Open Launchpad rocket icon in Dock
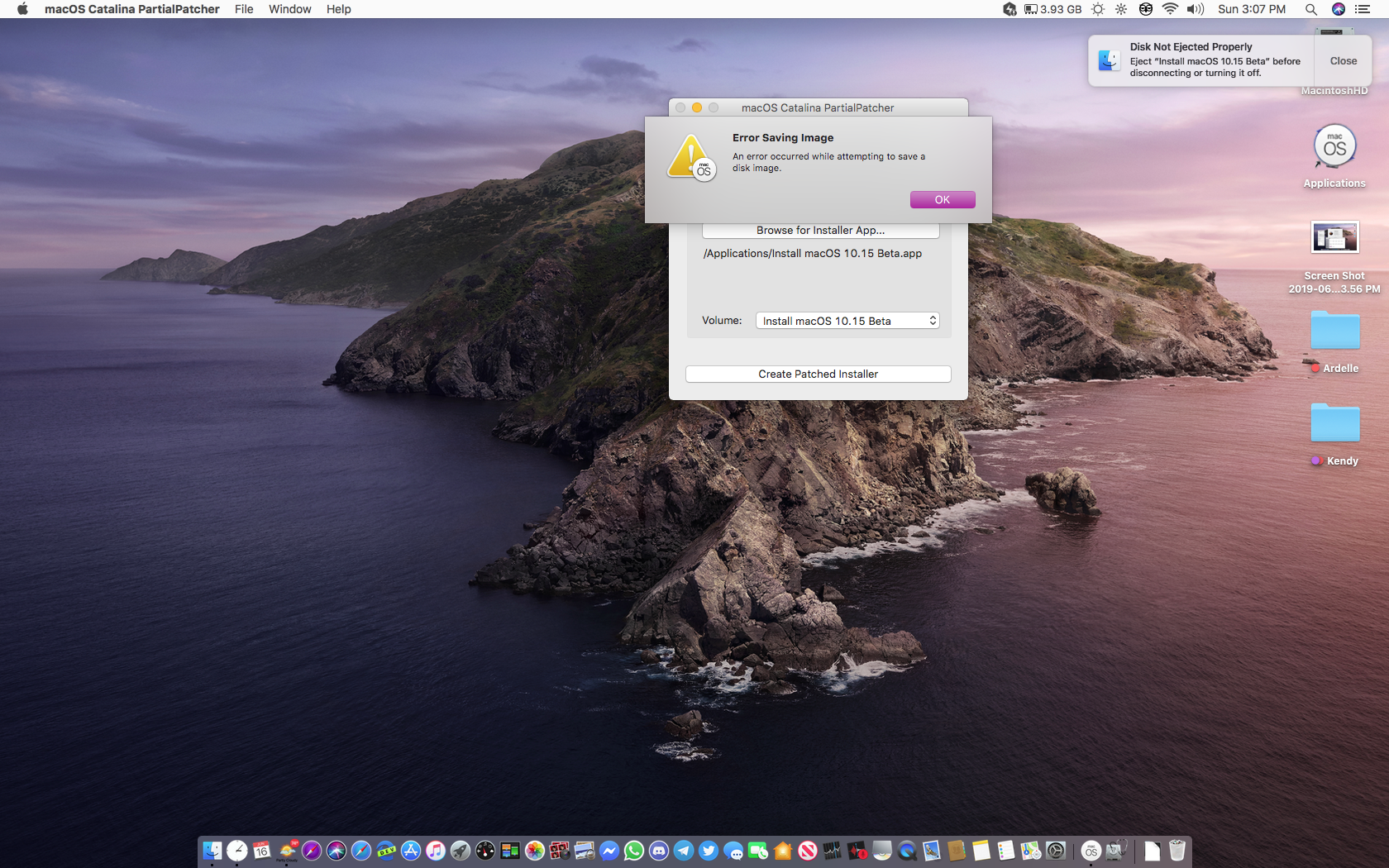Image resolution: width=1389 pixels, height=868 pixels. click(461, 851)
